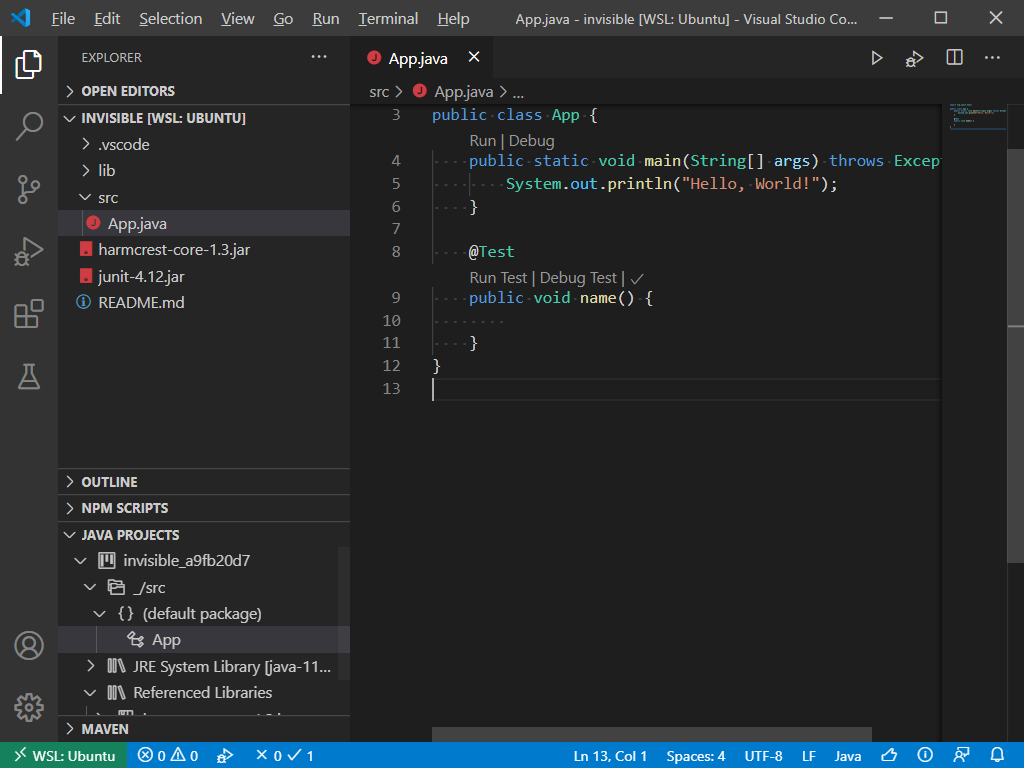1024x768 pixels.
Task: Click Ln 13, Col 1 to go to line
Action: [610, 755]
